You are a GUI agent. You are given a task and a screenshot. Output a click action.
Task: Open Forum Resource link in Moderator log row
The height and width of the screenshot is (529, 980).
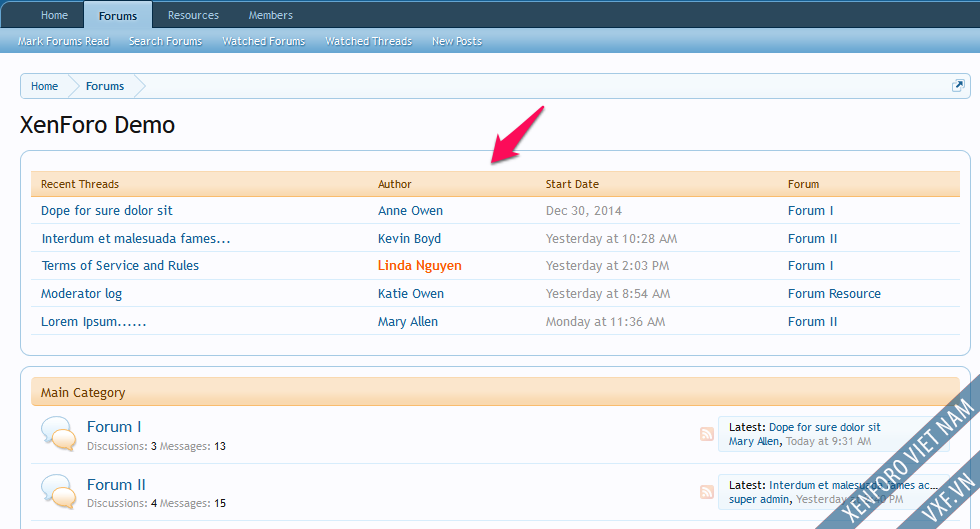point(834,294)
